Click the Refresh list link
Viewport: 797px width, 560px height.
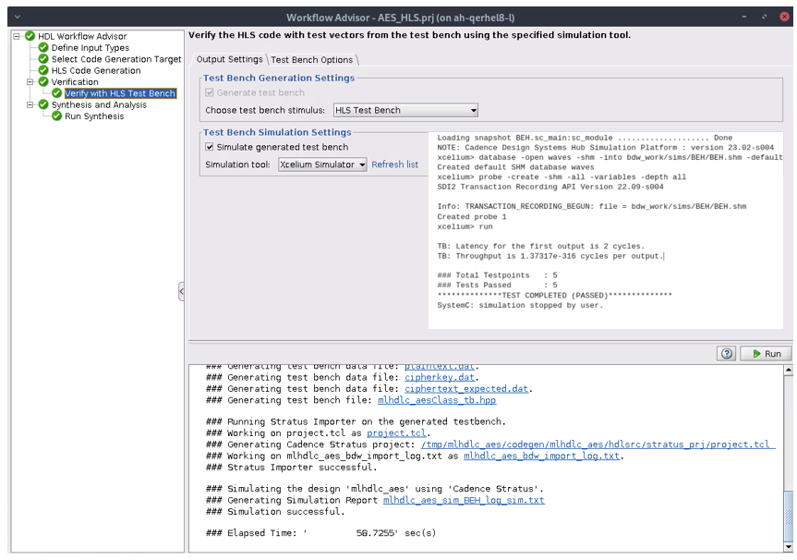(395, 165)
